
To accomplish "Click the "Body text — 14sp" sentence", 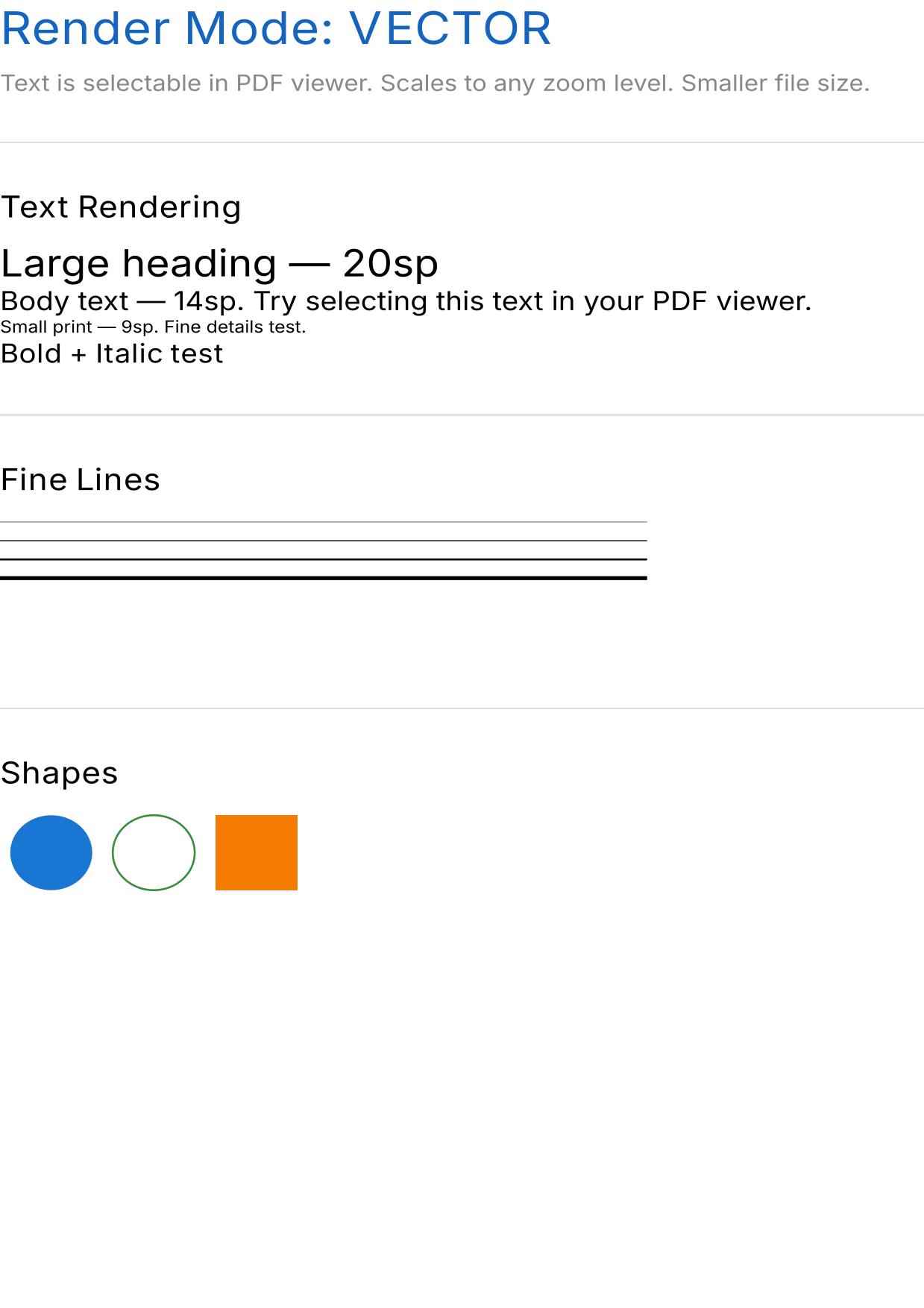I will 406,301.
